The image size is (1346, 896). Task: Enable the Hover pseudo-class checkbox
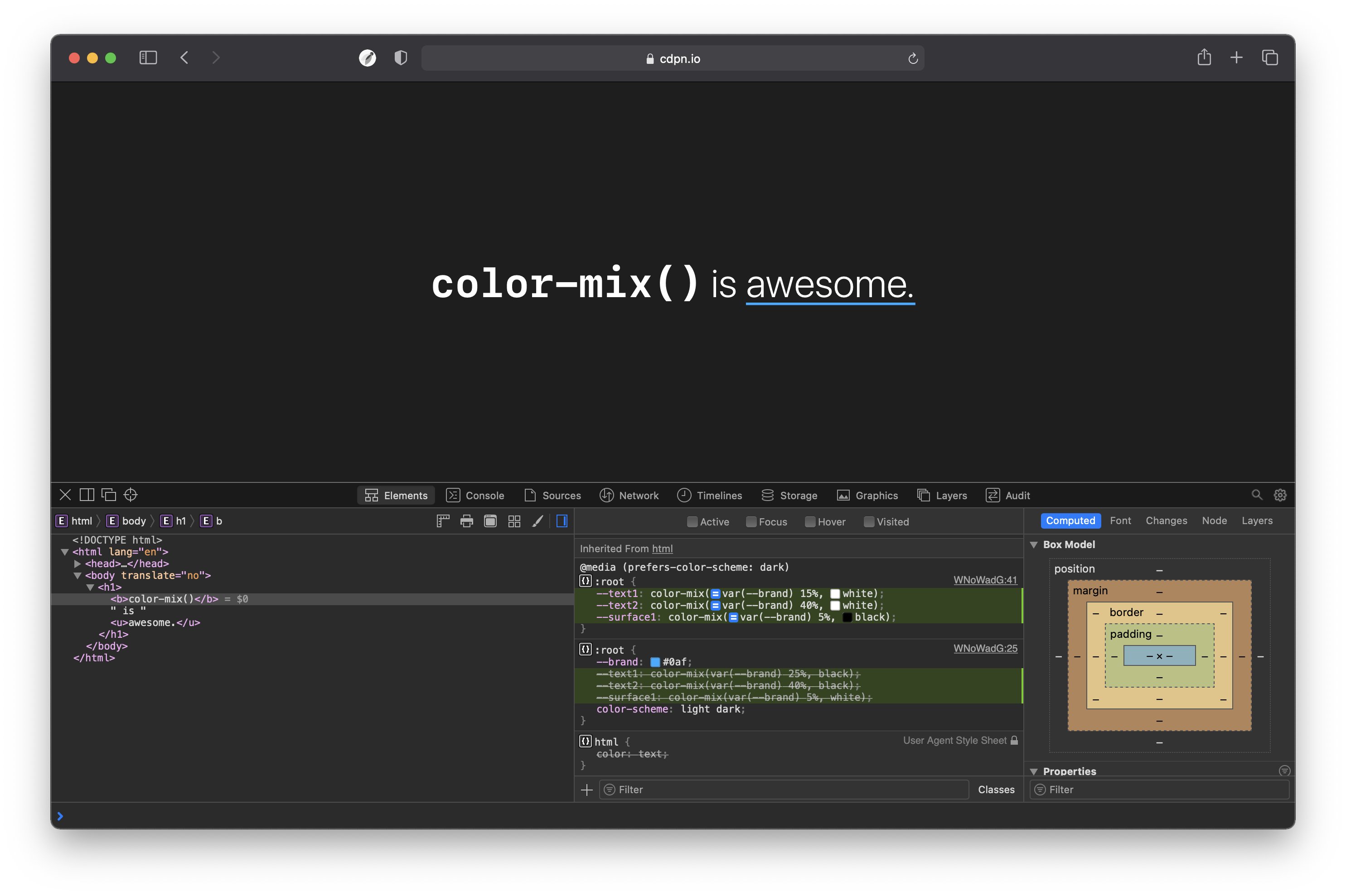pos(810,522)
